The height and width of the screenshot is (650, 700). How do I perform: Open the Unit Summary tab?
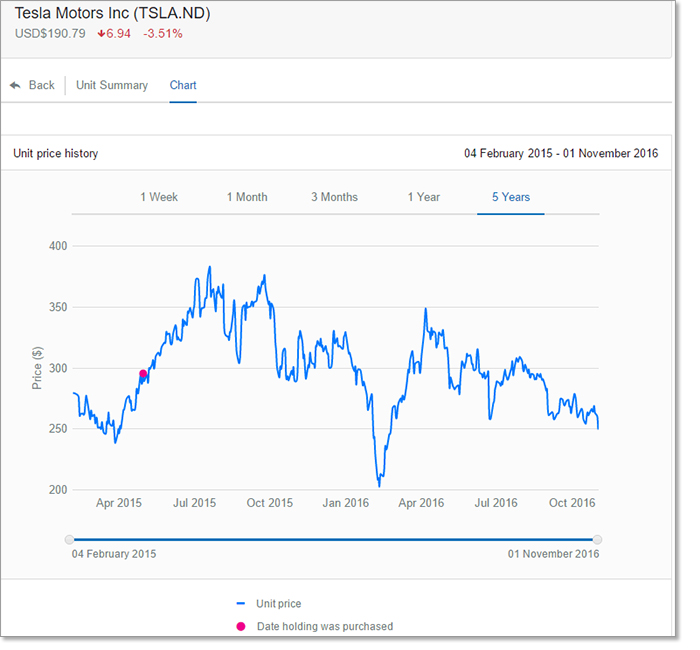pyautogui.click(x=112, y=85)
